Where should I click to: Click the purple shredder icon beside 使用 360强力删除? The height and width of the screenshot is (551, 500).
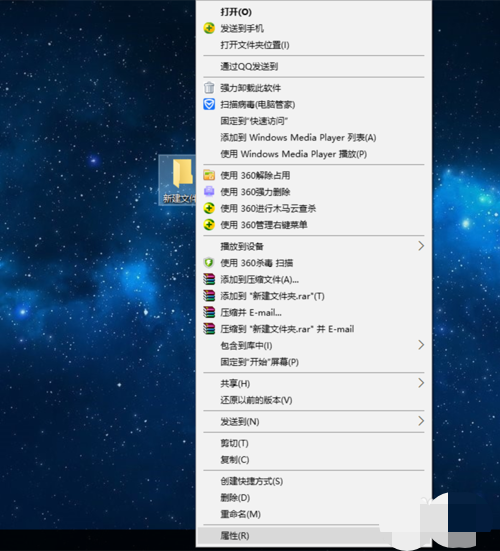209,192
